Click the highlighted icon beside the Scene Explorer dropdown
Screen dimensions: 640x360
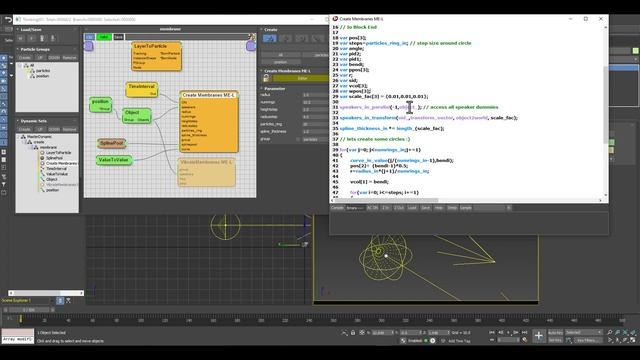click(x=60, y=300)
